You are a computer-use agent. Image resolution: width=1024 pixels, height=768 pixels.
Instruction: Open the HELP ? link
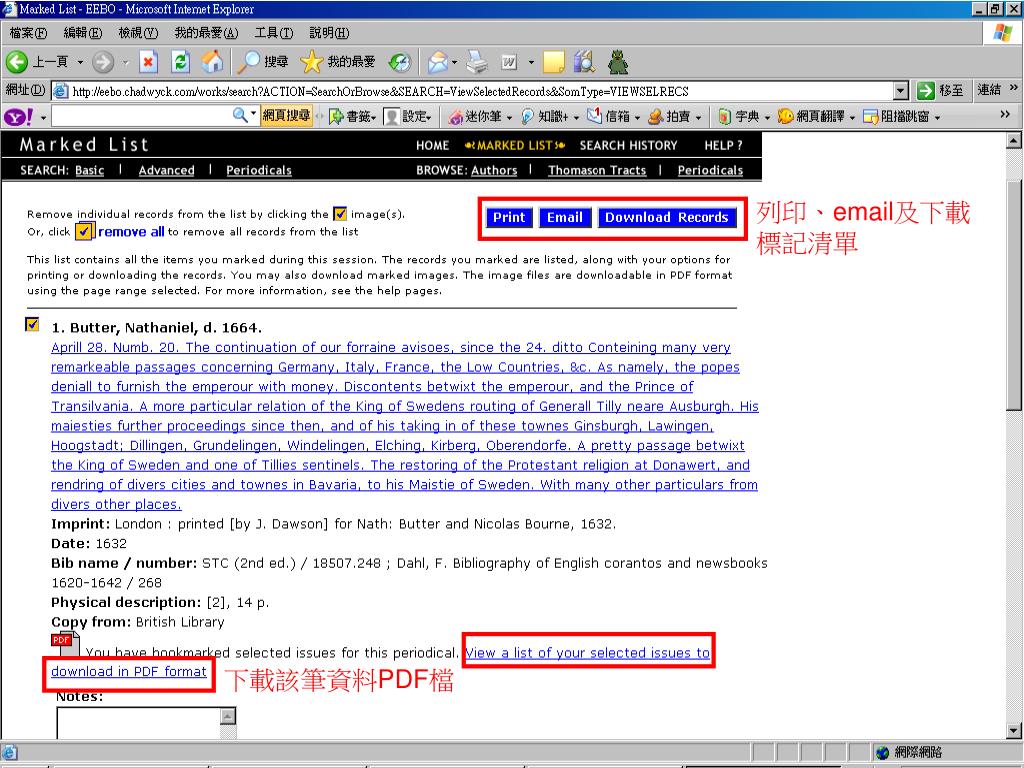point(724,145)
